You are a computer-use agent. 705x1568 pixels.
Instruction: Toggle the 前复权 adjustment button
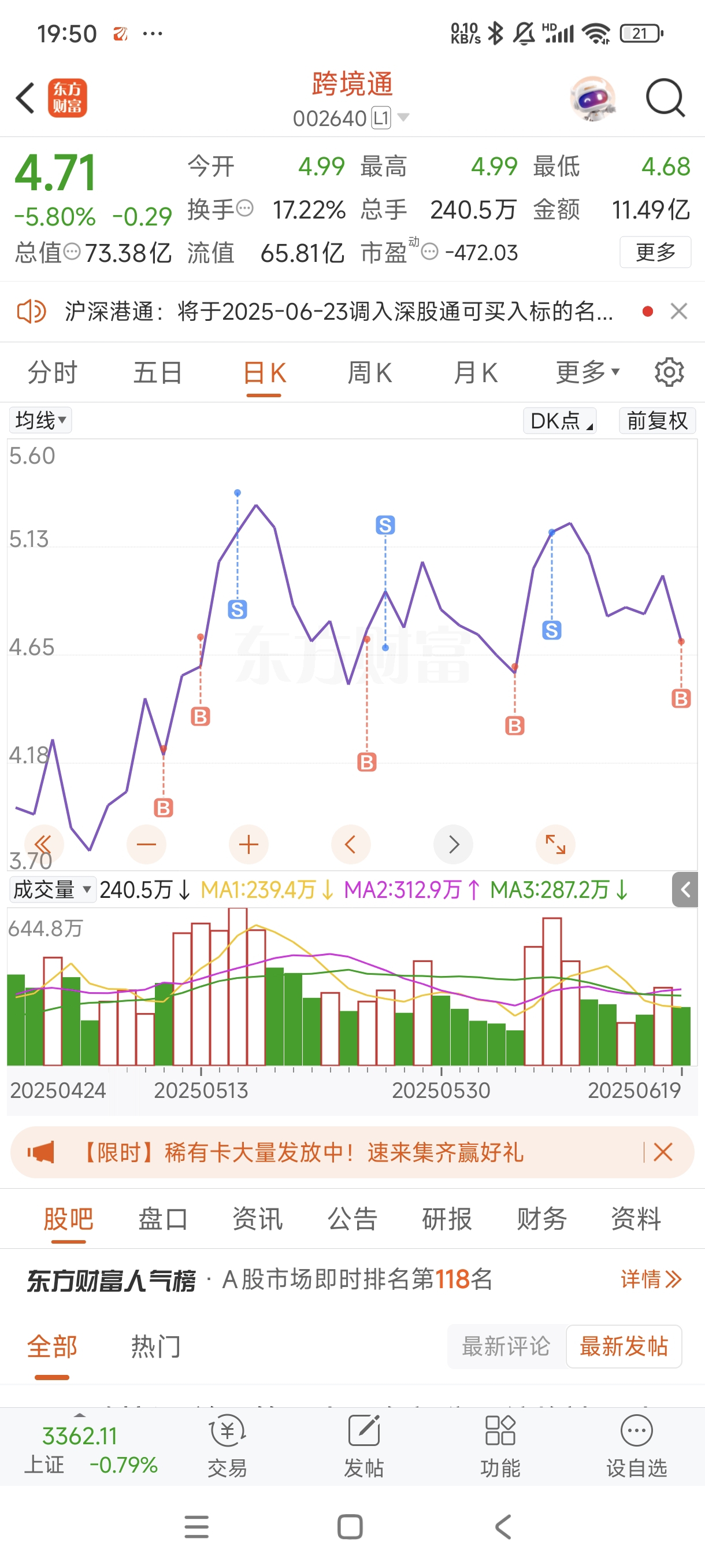(x=657, y=420)
